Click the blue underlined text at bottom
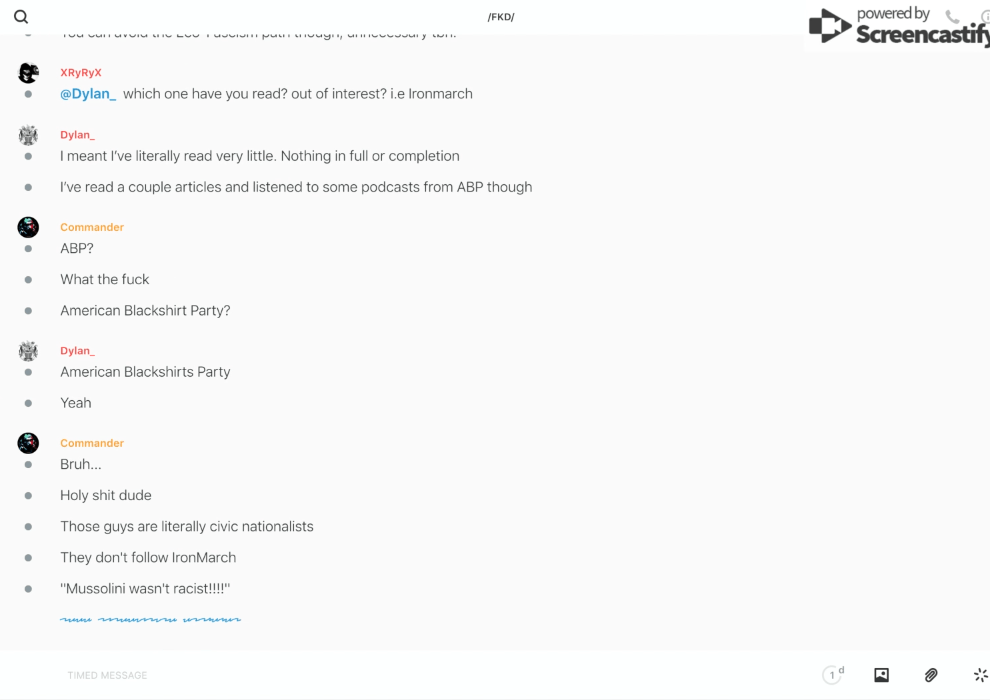 pos(150,620)
